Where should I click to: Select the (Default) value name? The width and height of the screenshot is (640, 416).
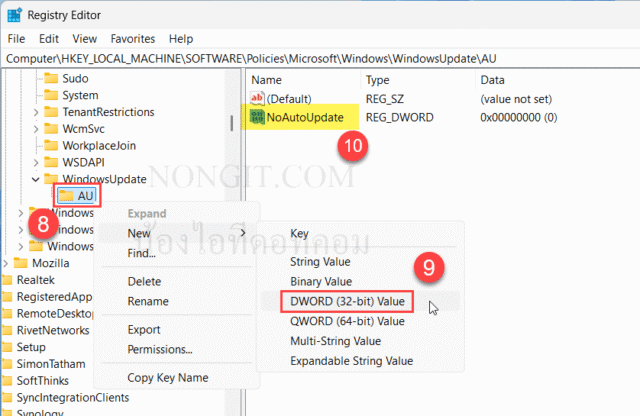pos(289,99)
